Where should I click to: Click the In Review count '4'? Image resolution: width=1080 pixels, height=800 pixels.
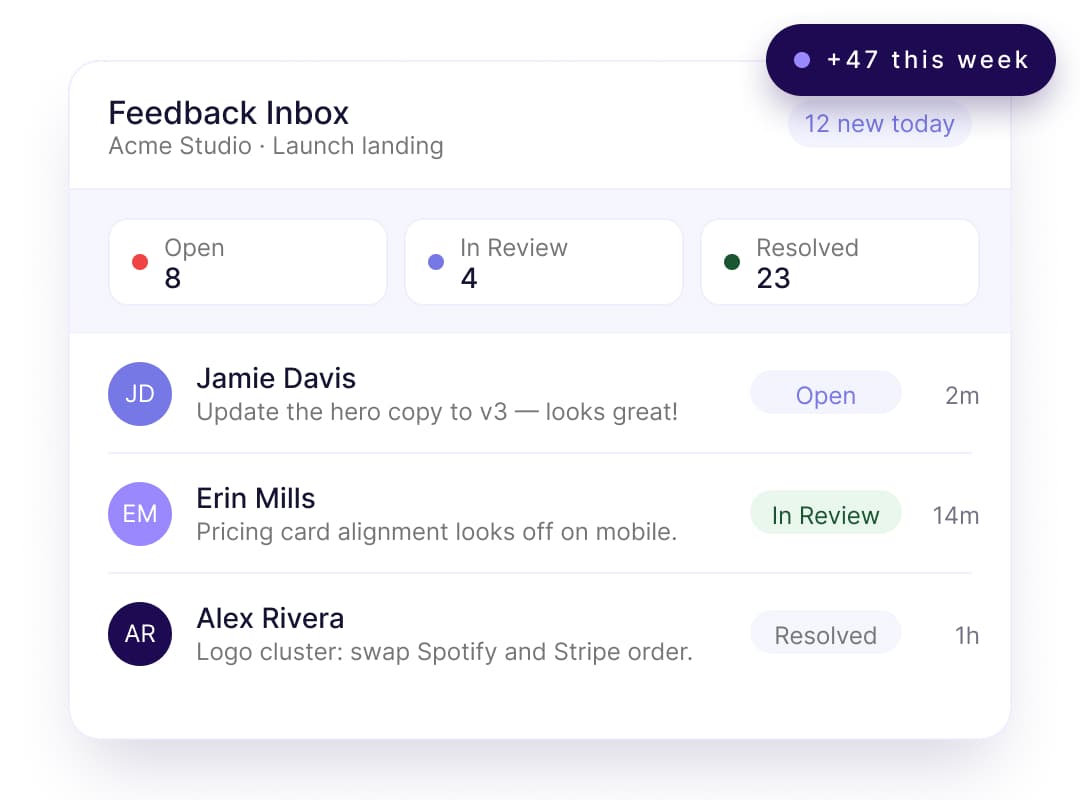[x=469, y=278]
